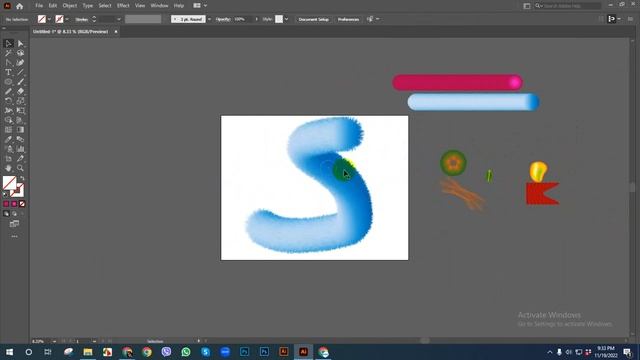Select the Selection tool
This screenshot has height=360, width=640.
9,44
